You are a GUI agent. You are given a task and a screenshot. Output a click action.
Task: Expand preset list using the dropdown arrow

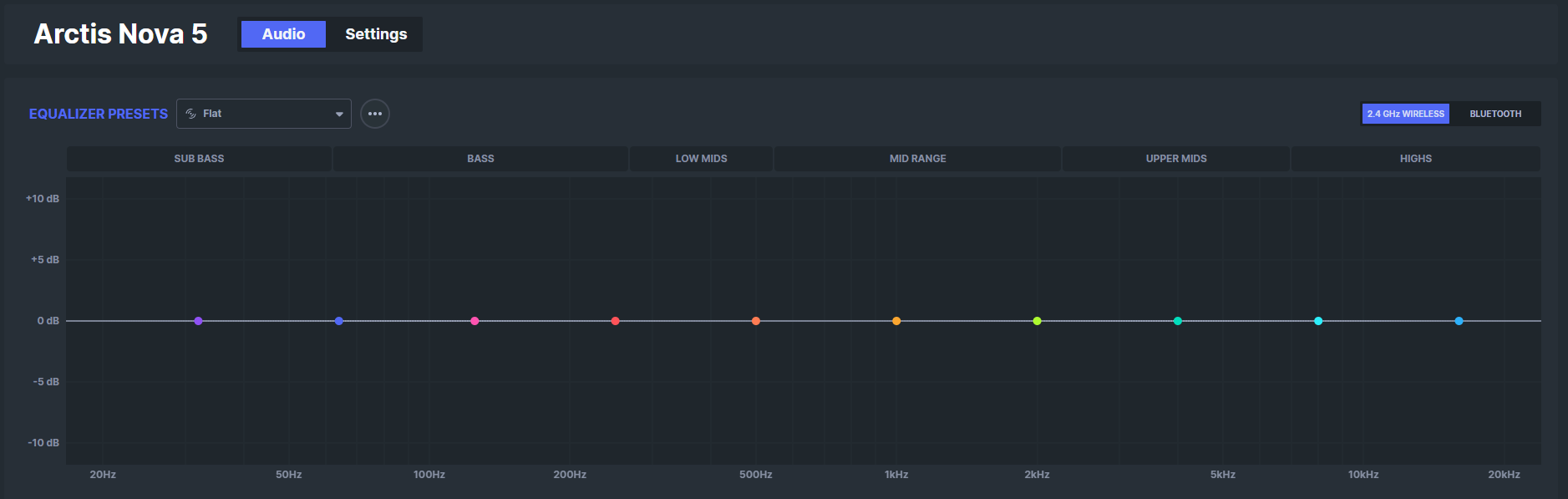(x=339, y=114)
